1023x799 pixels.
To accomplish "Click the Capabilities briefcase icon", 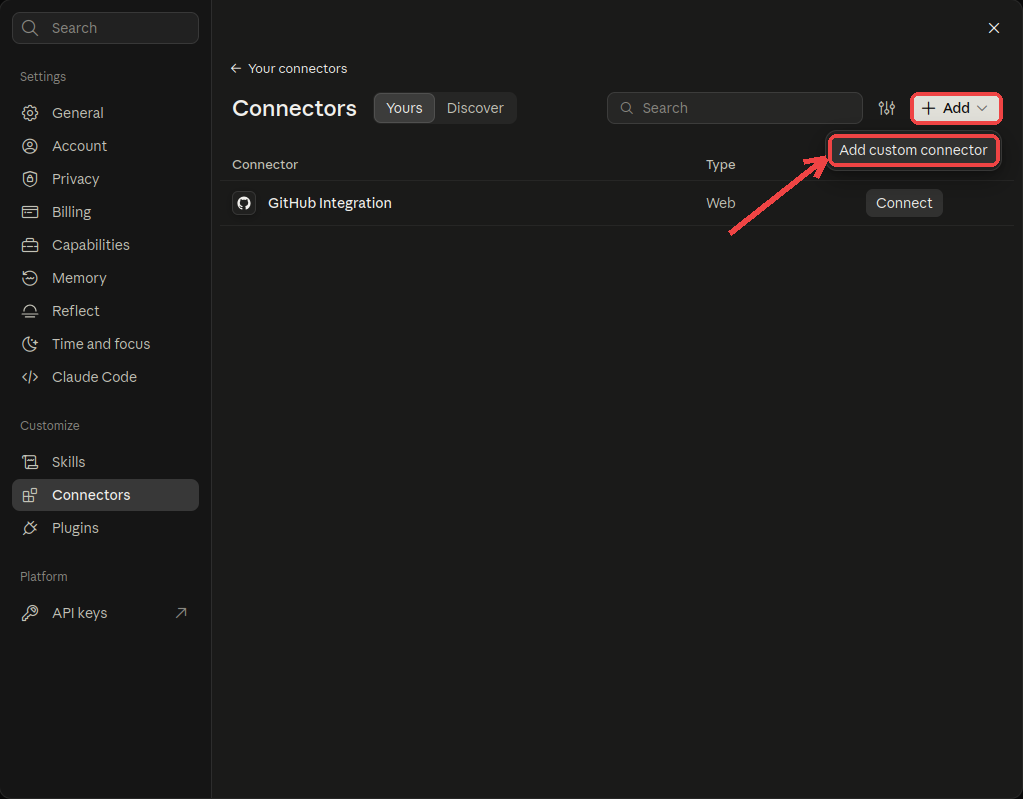I will pyautogui.click(x=30, y=245).
